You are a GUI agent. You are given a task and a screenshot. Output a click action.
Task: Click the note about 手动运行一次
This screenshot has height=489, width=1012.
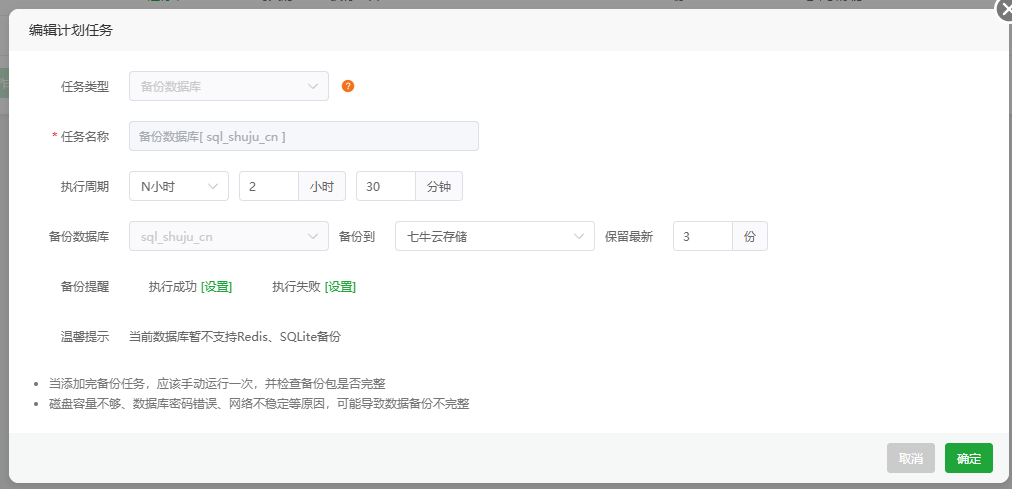[x=217, y=384]
